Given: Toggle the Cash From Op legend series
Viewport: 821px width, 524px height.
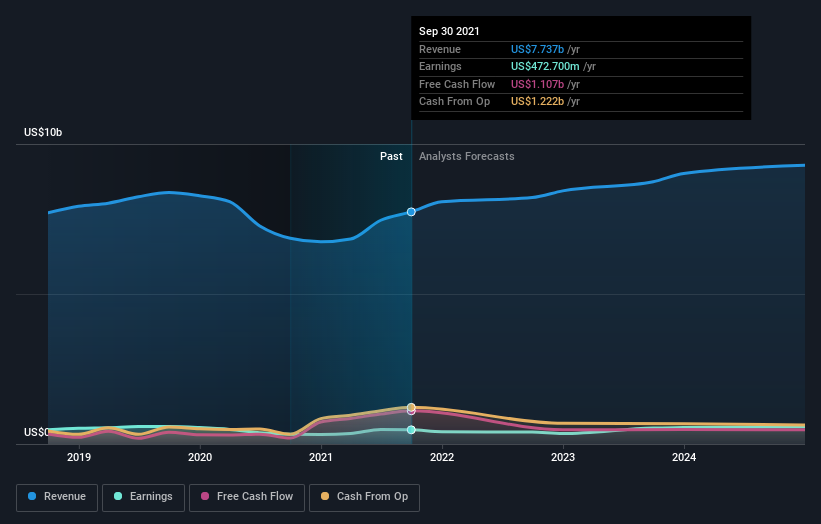Looking at the screenshot, I should pos(364,497).
